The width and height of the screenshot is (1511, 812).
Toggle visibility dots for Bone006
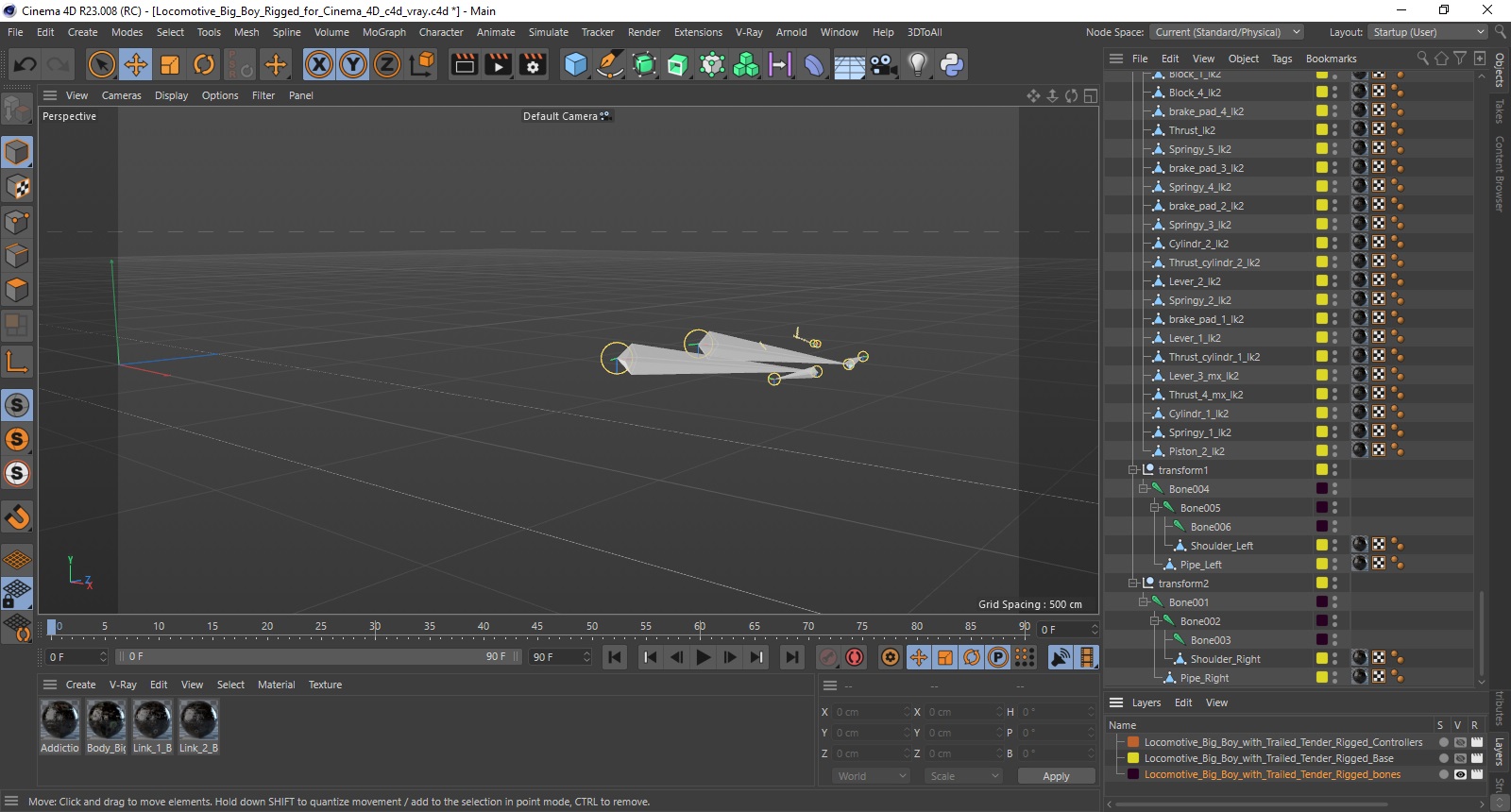coord(1334,526)
